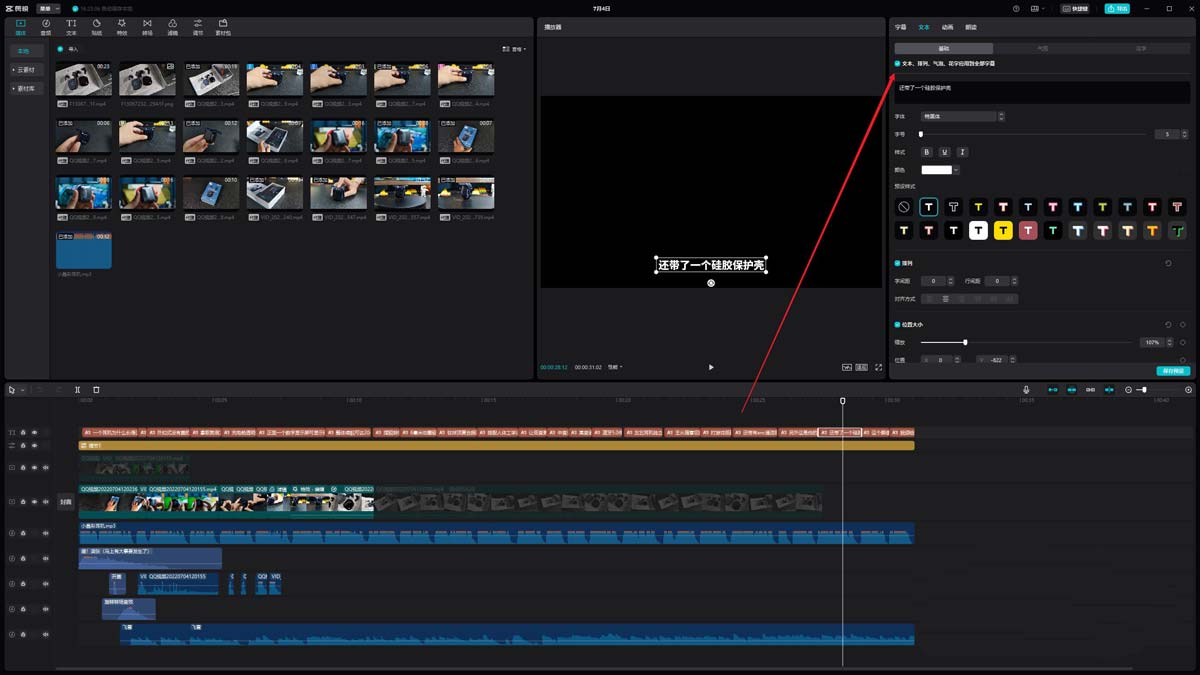Add keyframe for 位置大小 section
This screenshot has height=675, width=1200.
(x=1183, y=325)
